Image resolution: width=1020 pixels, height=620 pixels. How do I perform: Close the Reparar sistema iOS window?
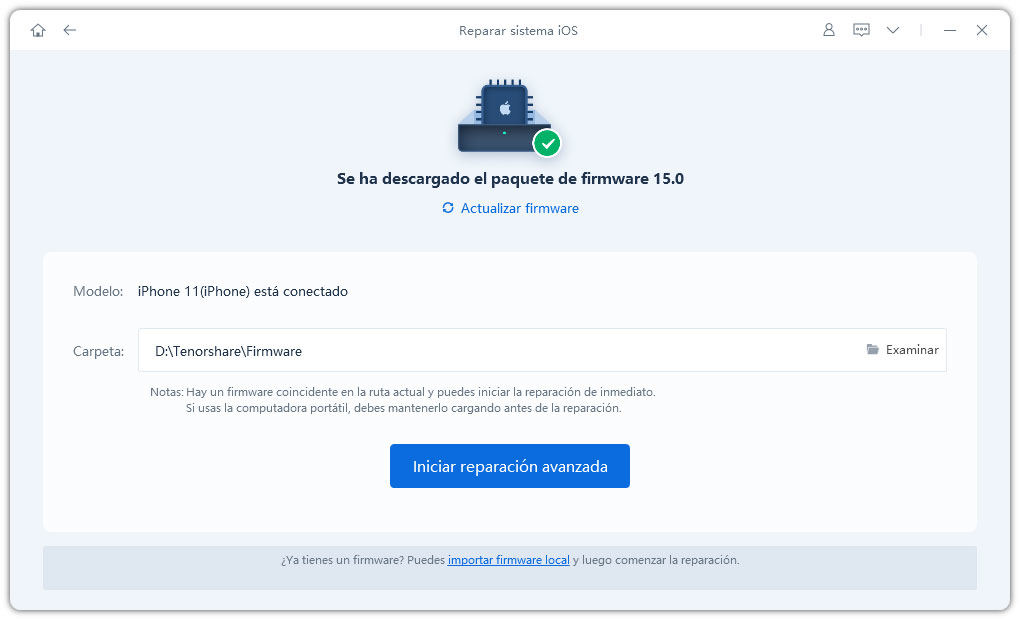[x=982, y=30]
